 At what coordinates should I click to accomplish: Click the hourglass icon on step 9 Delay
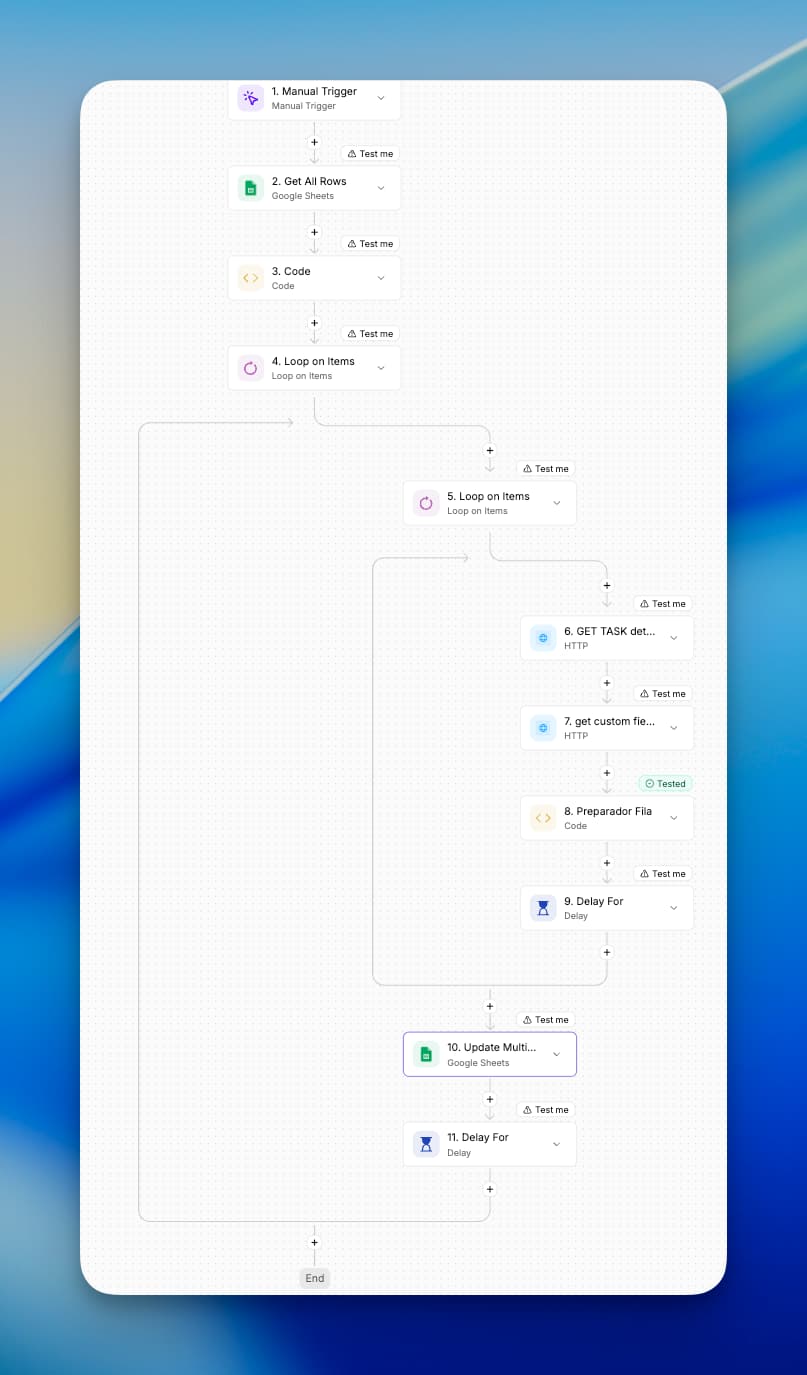543,908
